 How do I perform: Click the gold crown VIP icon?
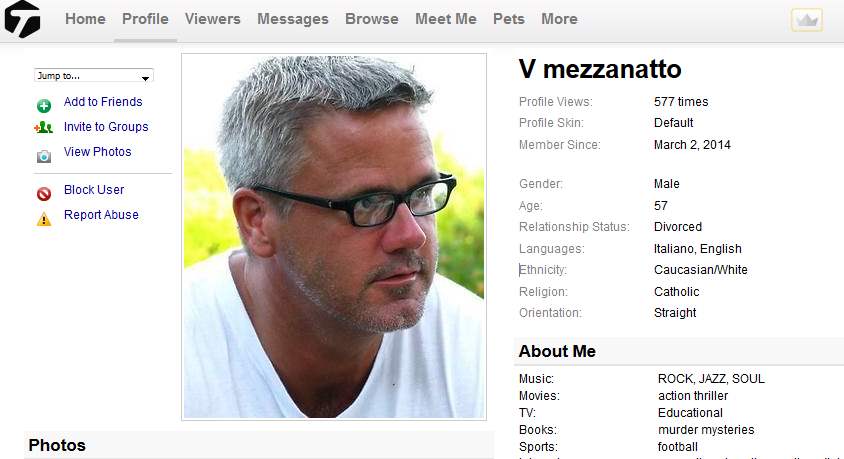[806, 20]
